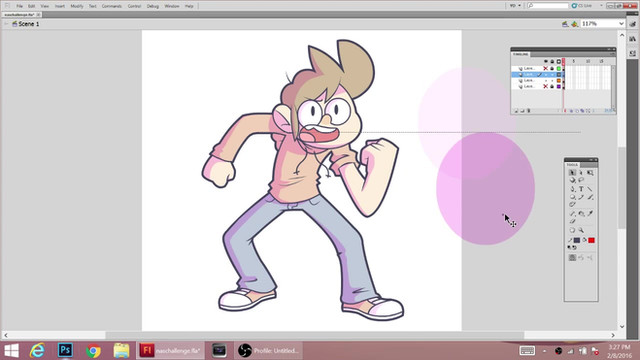Collapse the Tools panel

pos(591,160)
